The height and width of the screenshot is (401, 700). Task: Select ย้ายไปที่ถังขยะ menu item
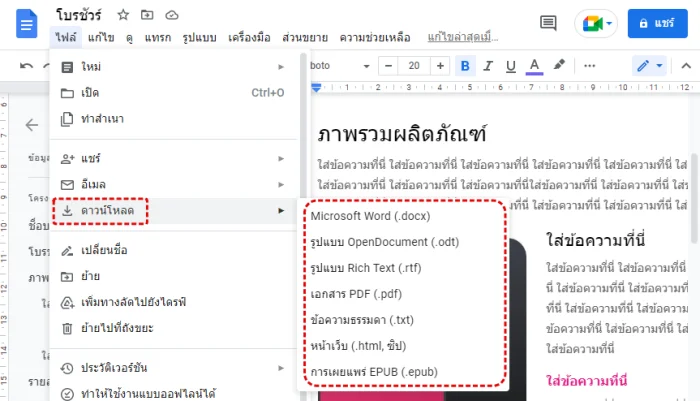pyautogui.click(x=173, y=328)
